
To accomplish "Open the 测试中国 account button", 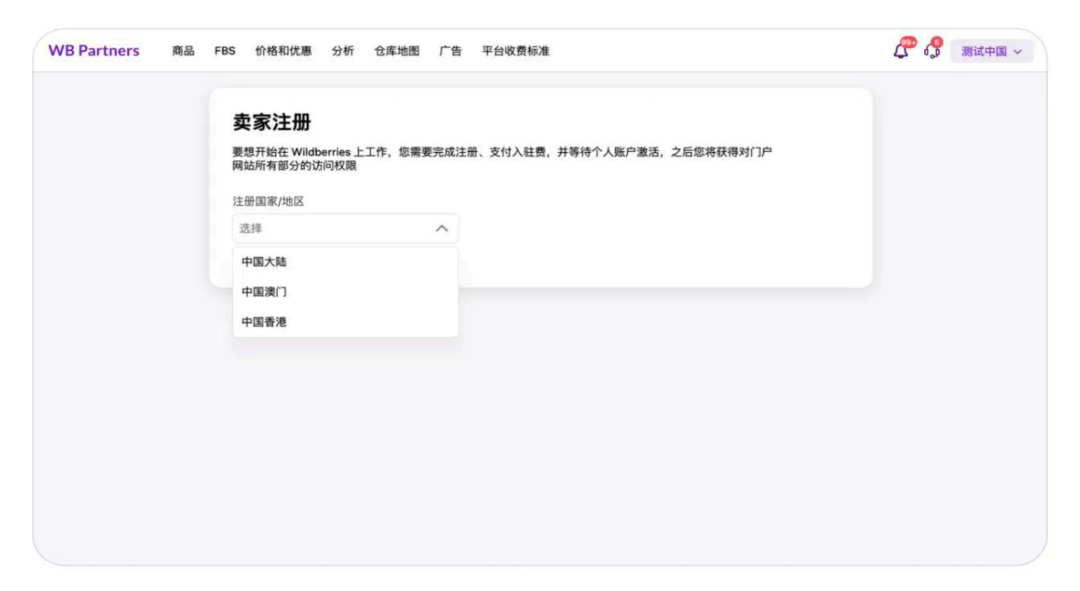I will tap(991, 51).
